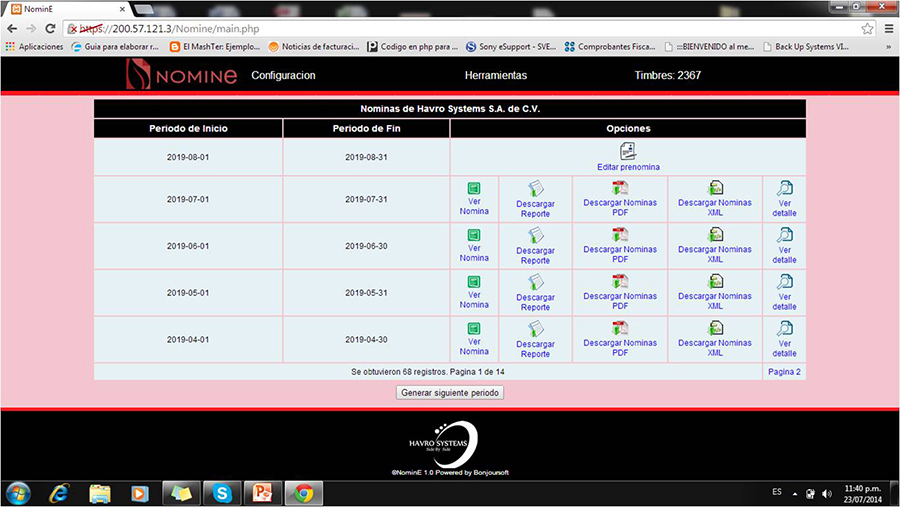The width and height of the screenshot is (900, 507).
Task: Click Descargar Nominas PDF icon for 2019-04-01
Action: (620, 328)
